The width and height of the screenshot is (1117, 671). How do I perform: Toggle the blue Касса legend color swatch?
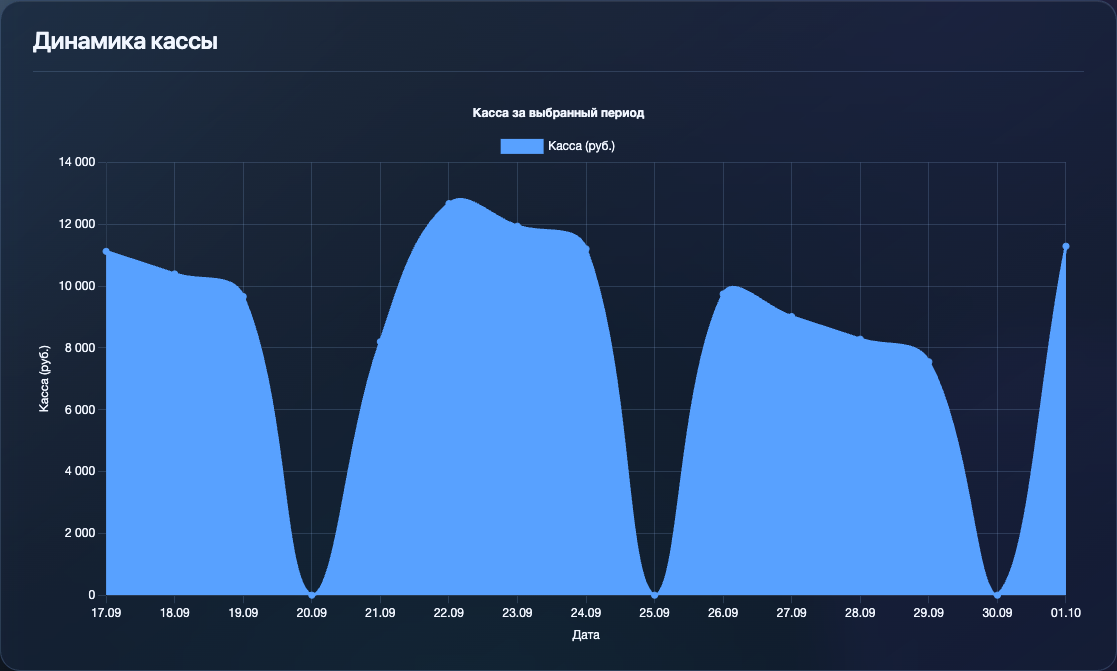pyautogui.click(x=521, y=146)
